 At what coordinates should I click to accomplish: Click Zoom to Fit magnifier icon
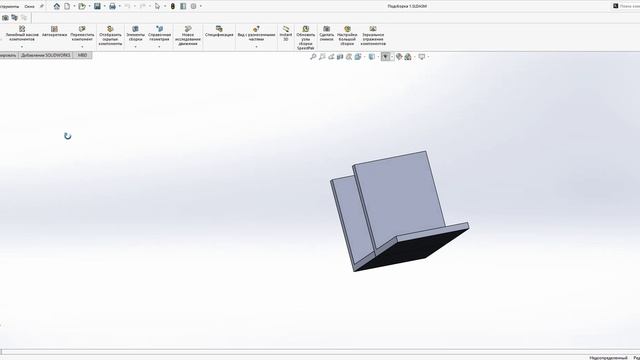[x=313, y=57]
